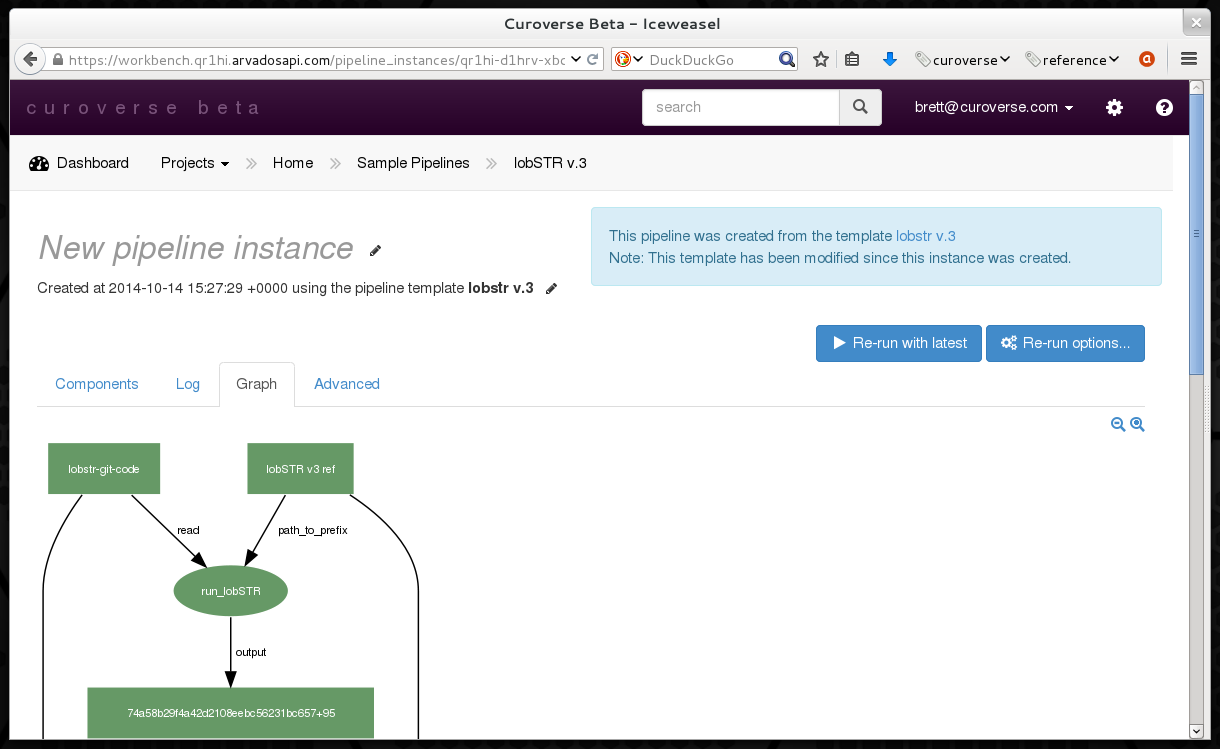Open brett@curoverse.com user menu
Viewport: 1220px width, 749px height.
coord(994,108)
